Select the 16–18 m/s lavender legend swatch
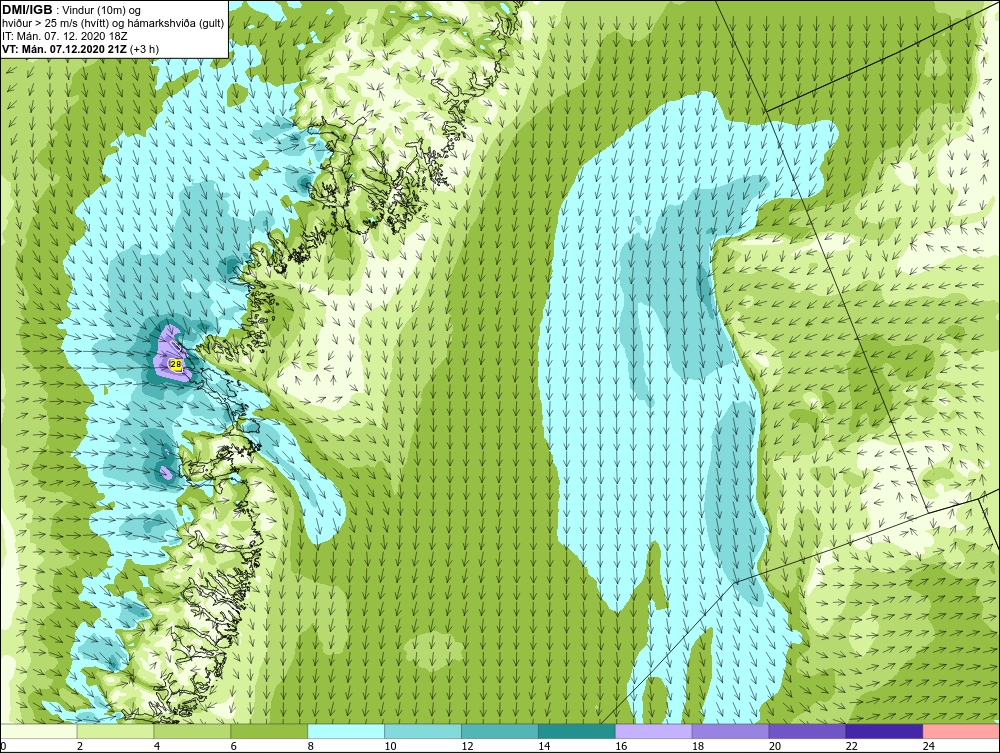 (654, 731)
